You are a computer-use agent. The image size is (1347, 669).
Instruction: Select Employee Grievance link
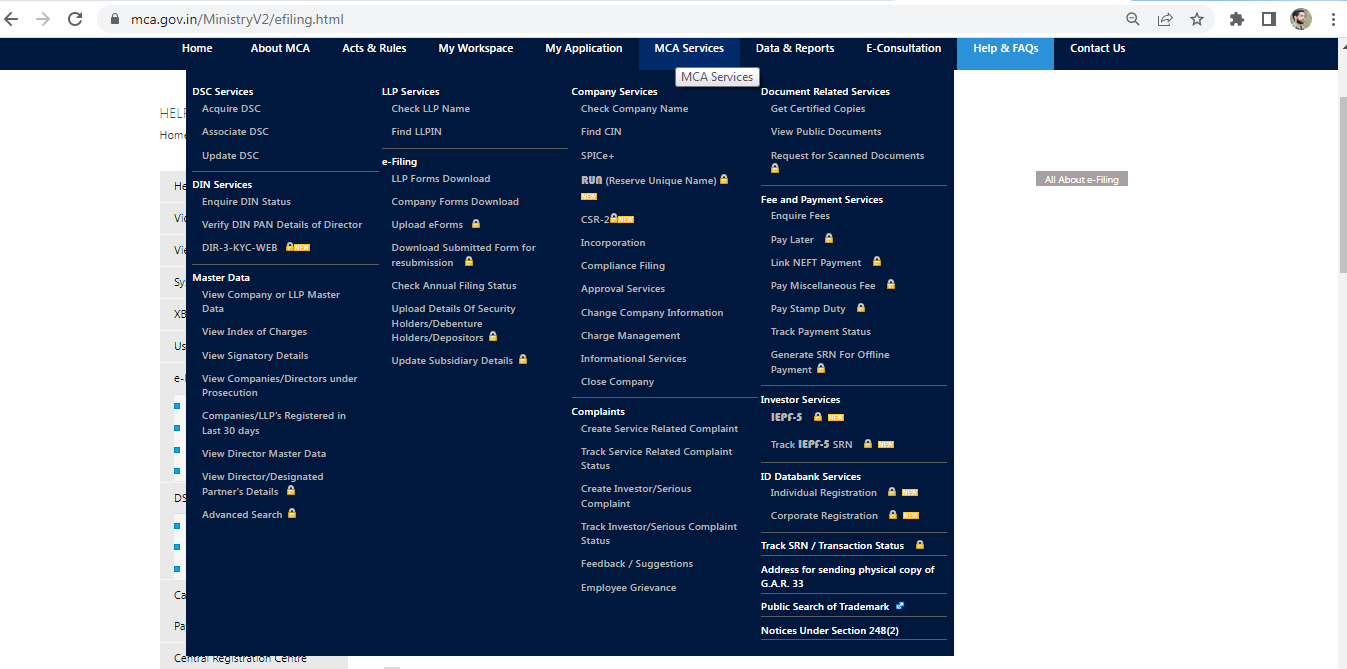click(628, 587)
